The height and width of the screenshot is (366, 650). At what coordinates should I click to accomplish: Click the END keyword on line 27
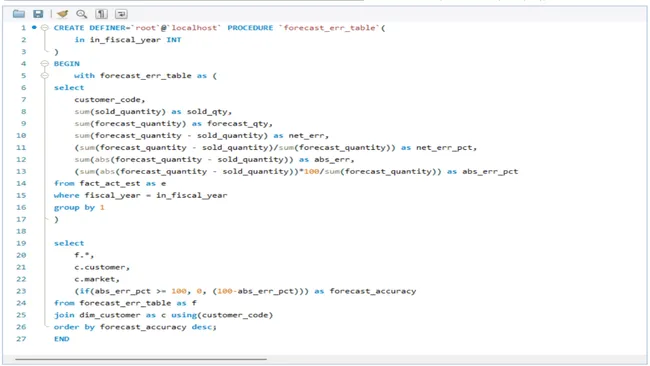tap(62, 339)
